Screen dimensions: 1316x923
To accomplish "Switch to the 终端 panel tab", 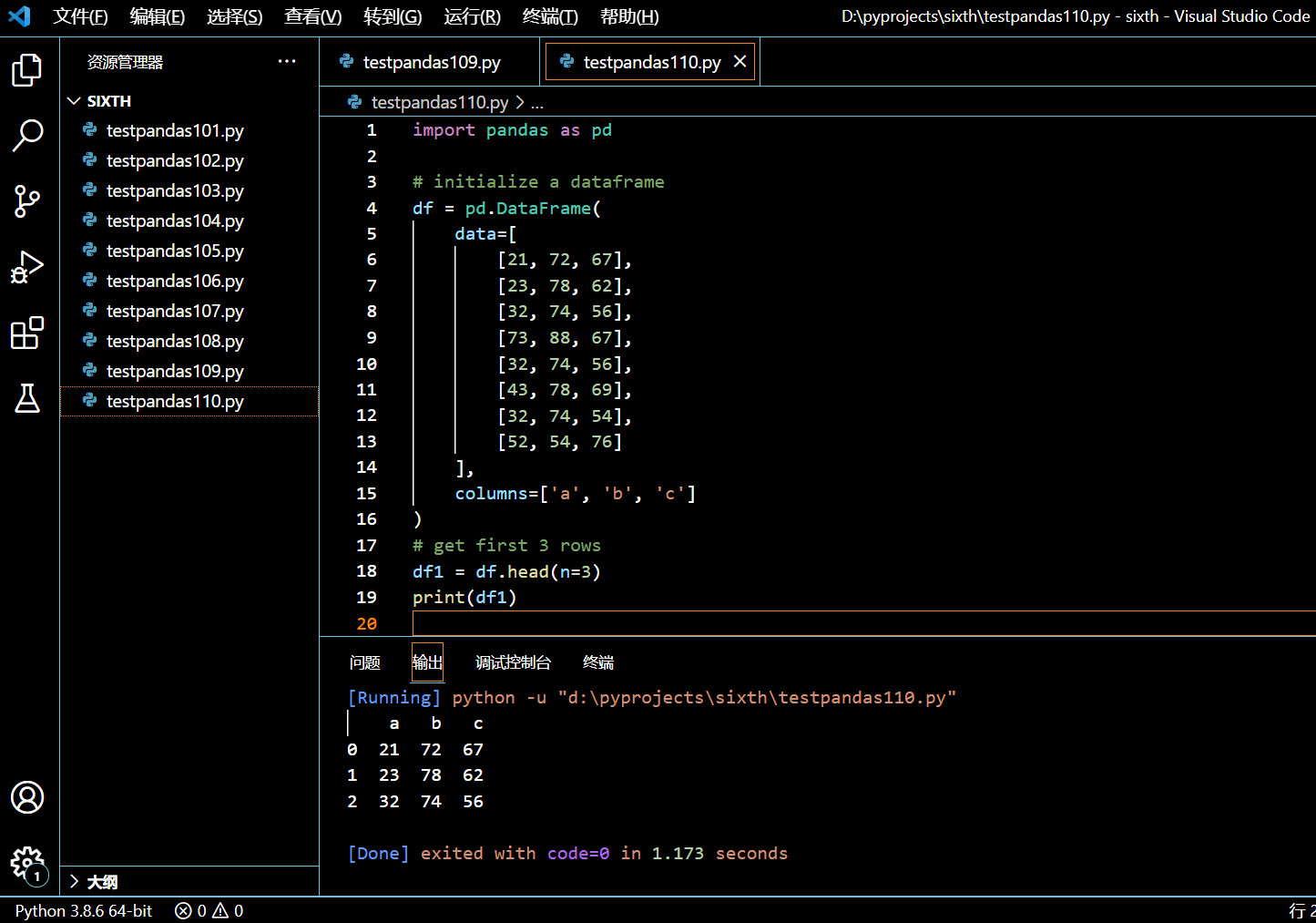I will click(x=598, y=662).
